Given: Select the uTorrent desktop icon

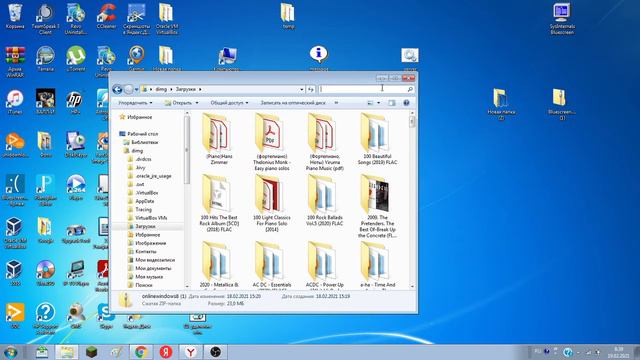Looking at the screenshot, I should click(76, 59).
